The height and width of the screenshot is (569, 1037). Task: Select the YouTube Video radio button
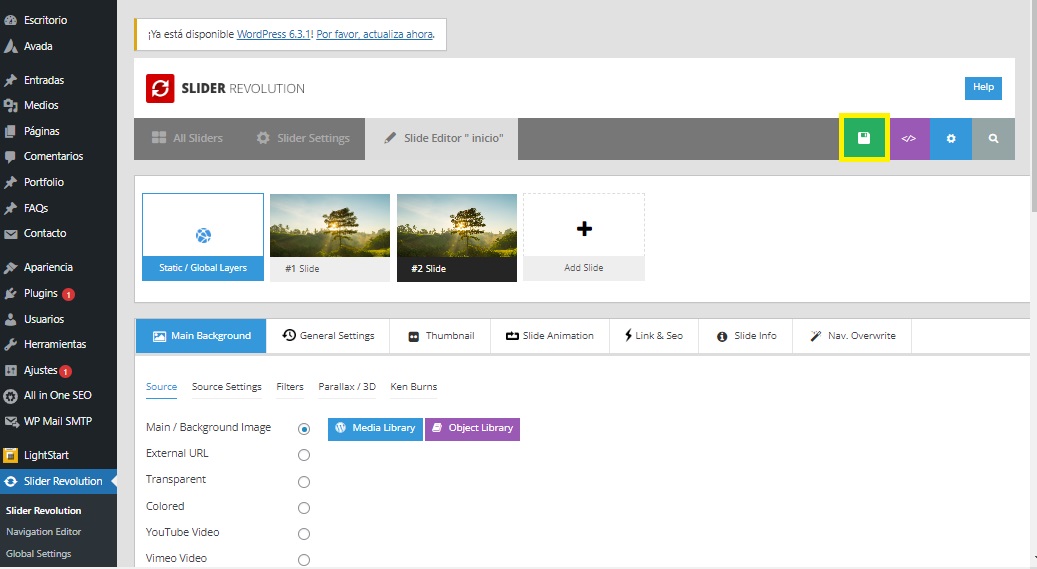[304, 534]
